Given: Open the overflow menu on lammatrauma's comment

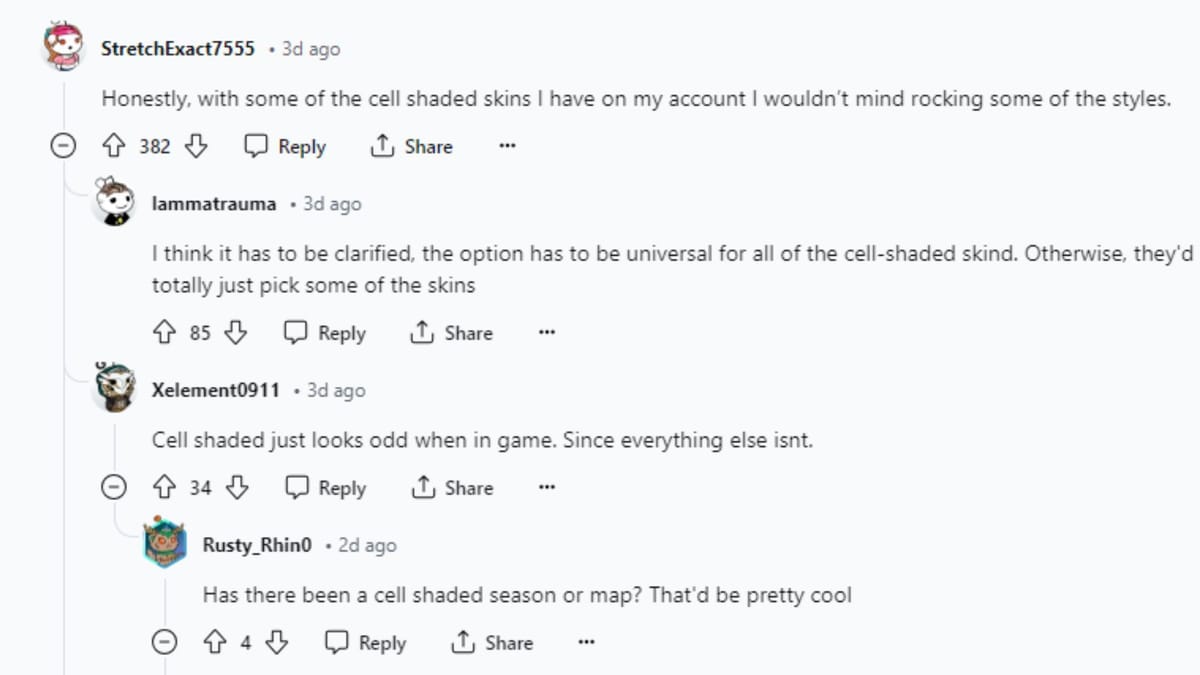Looking at the screenshot, I should point(546,332).
